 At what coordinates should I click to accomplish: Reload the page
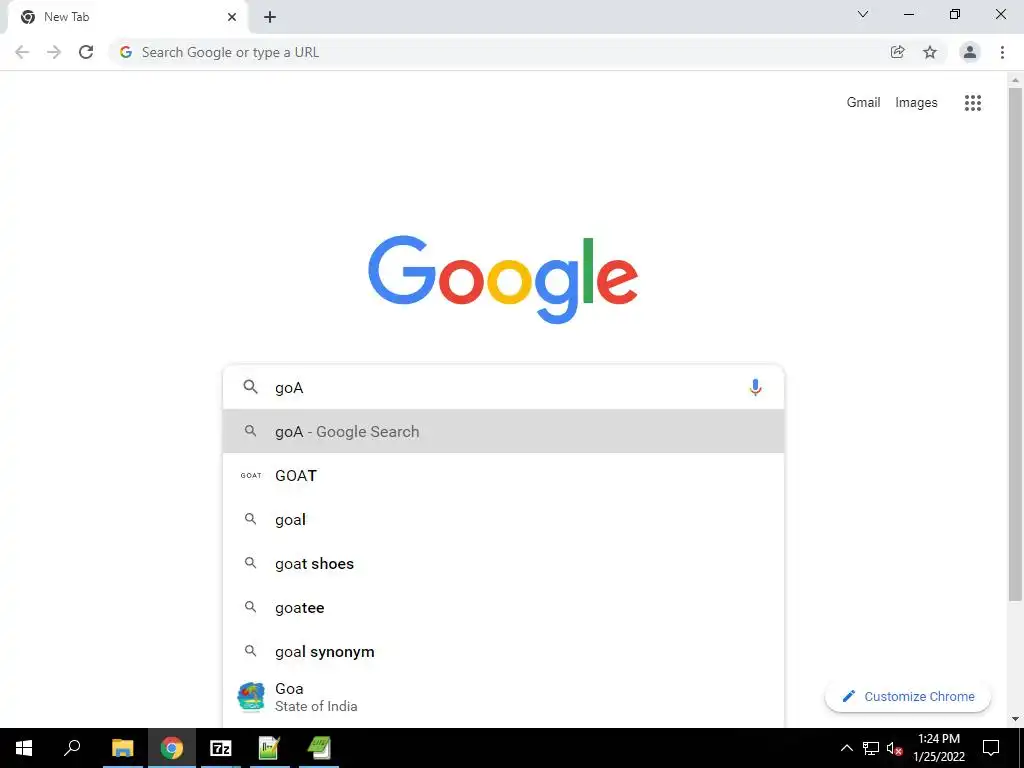(86, 52)
